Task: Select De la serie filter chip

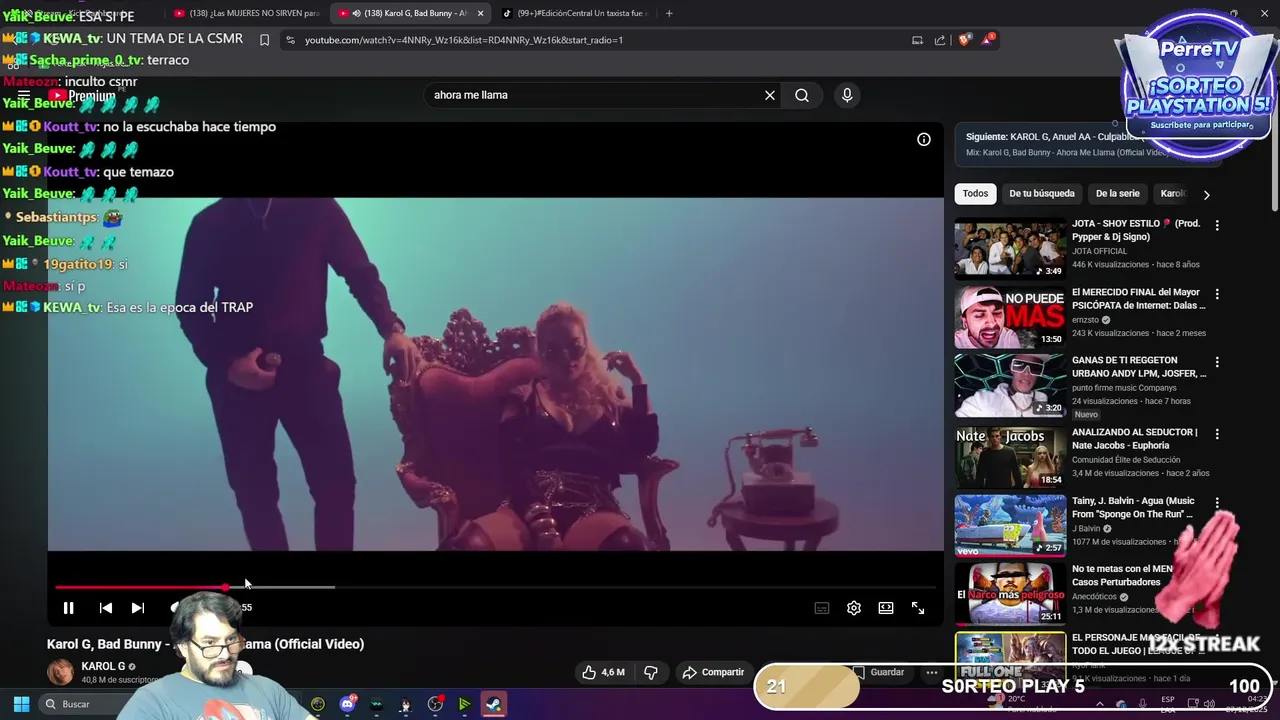Action: pos(1117,194)
